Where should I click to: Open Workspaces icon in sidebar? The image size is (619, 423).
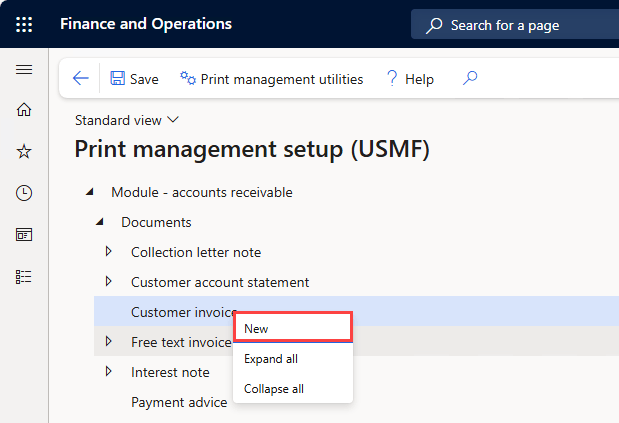pos(24,235)
